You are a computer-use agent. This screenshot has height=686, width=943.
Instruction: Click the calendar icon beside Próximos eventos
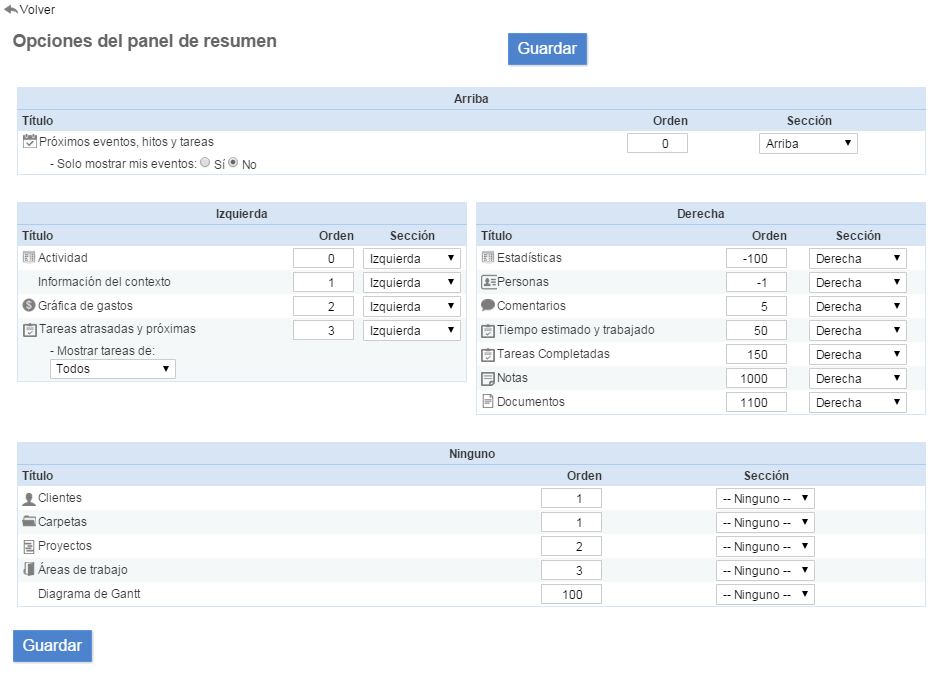click(29, 142)
